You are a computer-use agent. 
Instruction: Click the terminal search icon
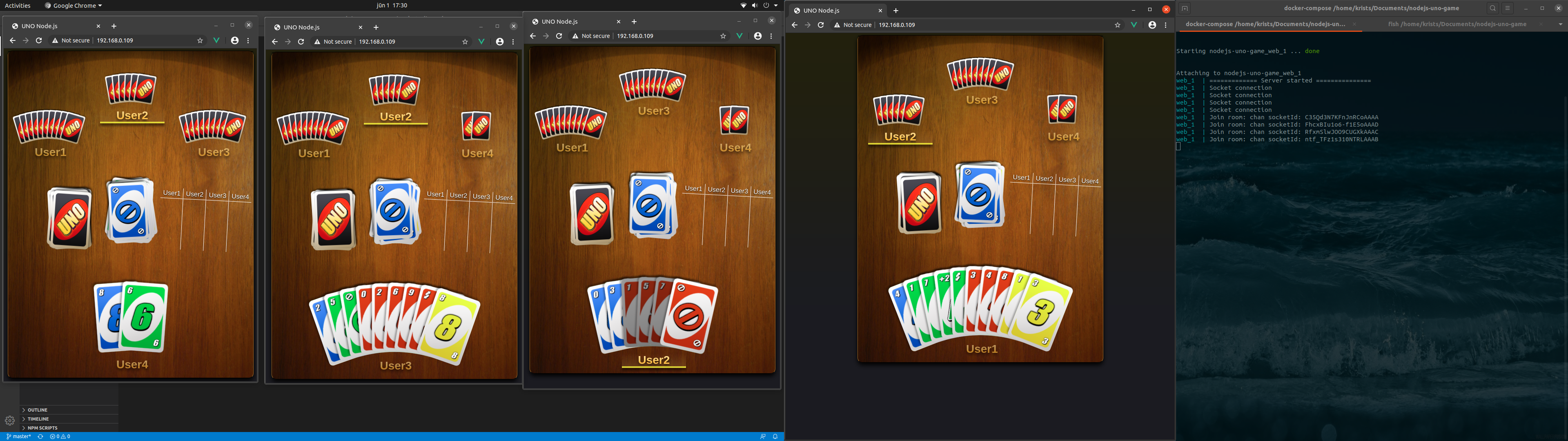pos(1492,9)
